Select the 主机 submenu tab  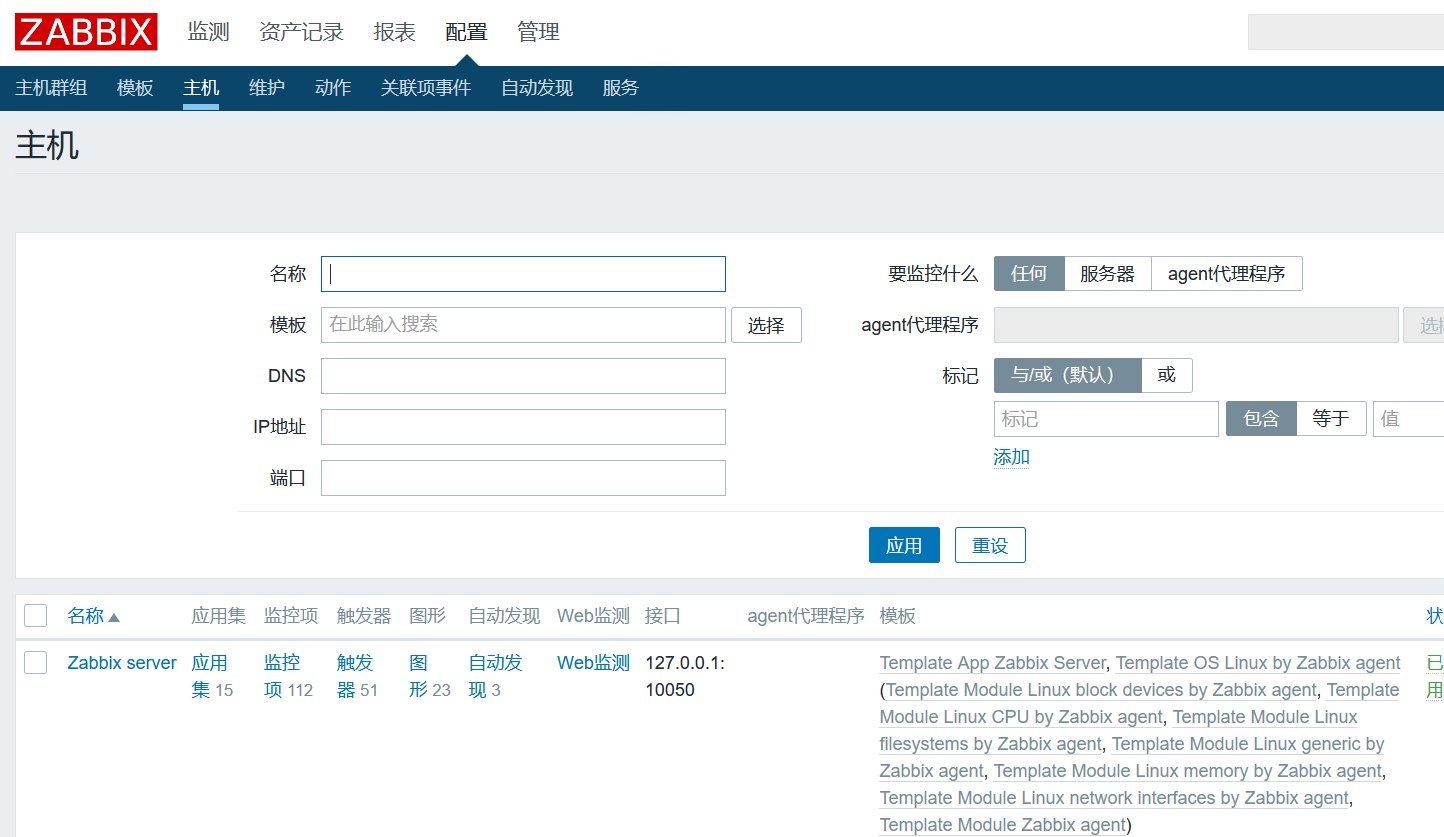[201, 88]
